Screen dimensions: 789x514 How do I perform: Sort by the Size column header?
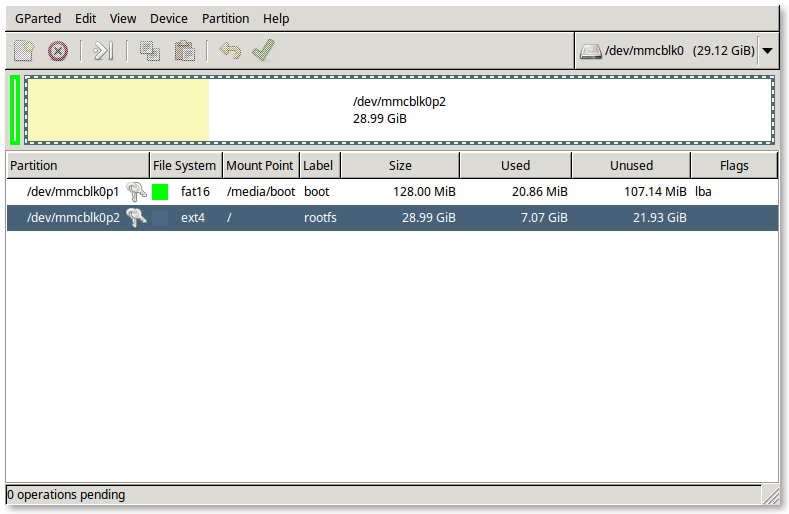(x=400, y=166)
